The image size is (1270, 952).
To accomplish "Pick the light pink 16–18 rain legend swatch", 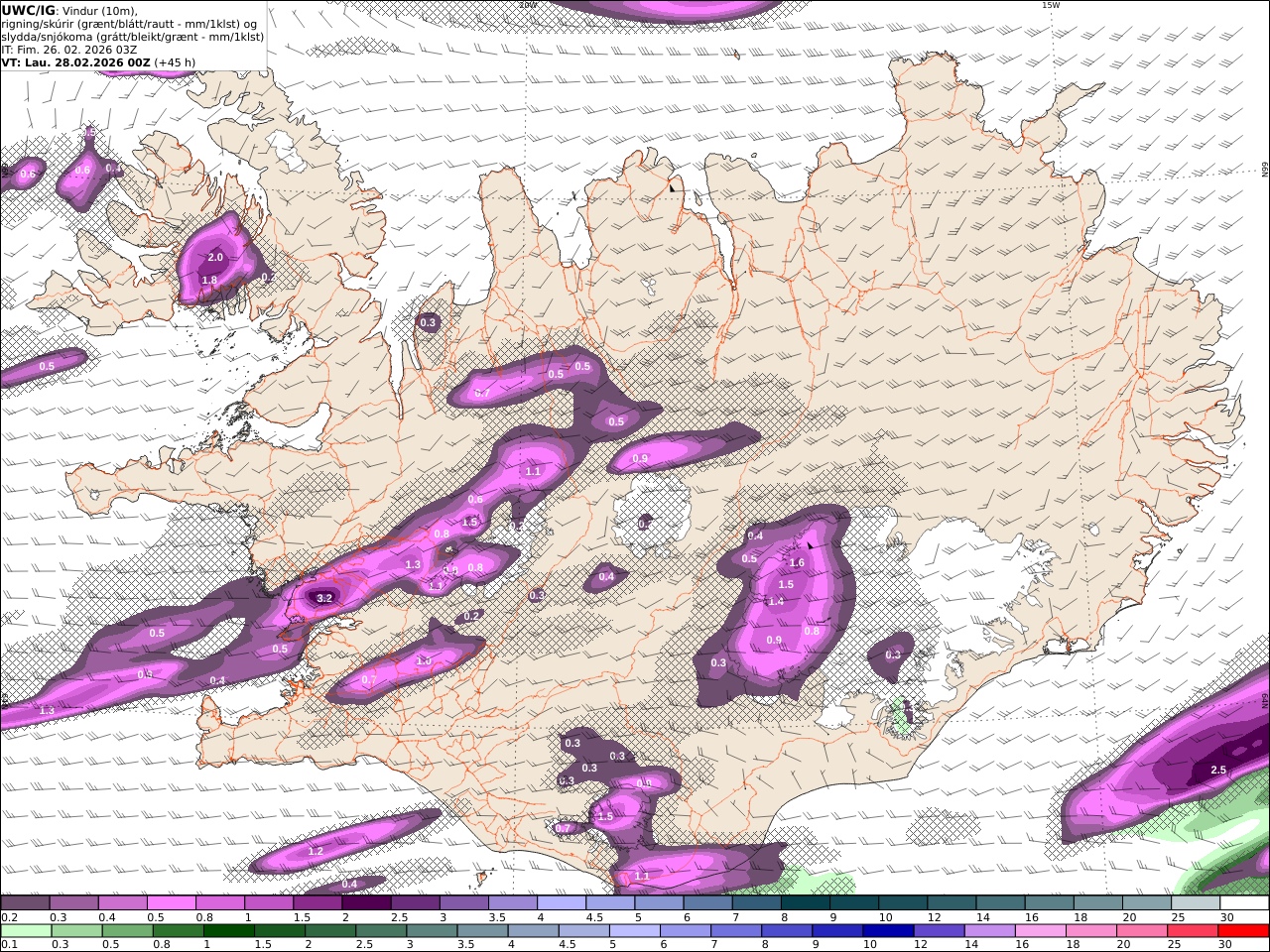I will (1040, 931).
